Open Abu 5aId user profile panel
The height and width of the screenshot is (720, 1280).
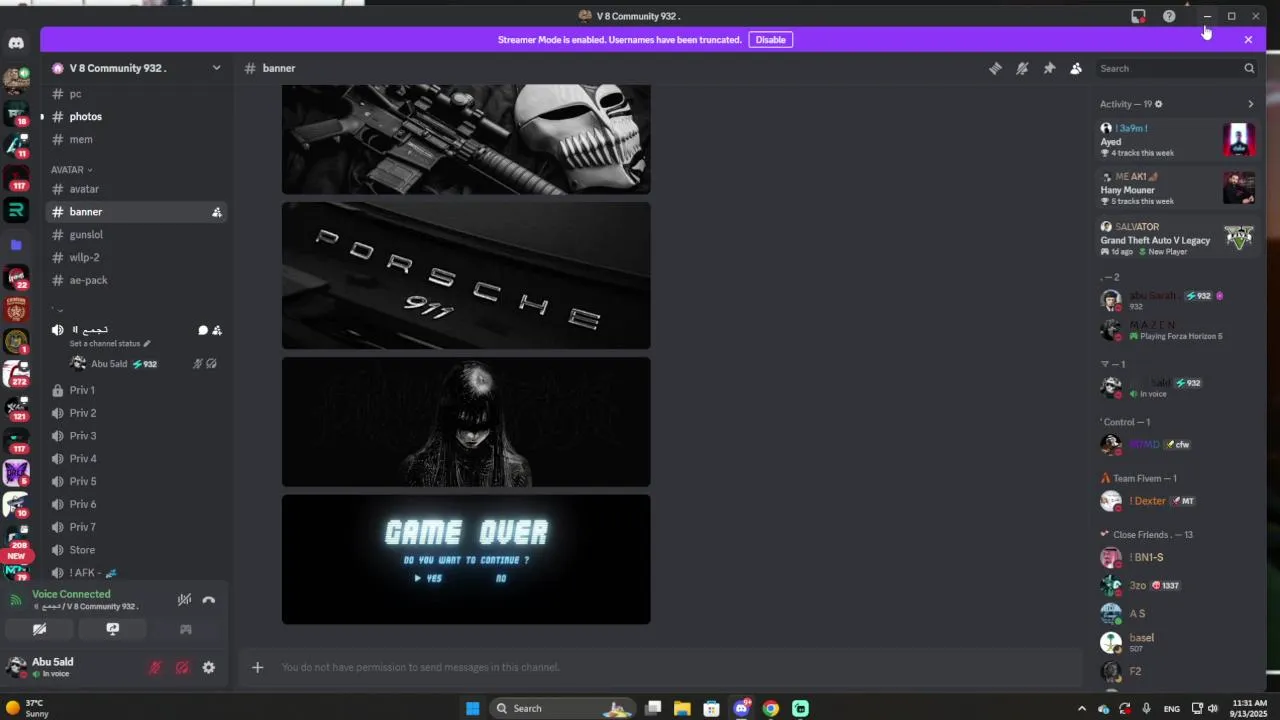coord(70,667)
